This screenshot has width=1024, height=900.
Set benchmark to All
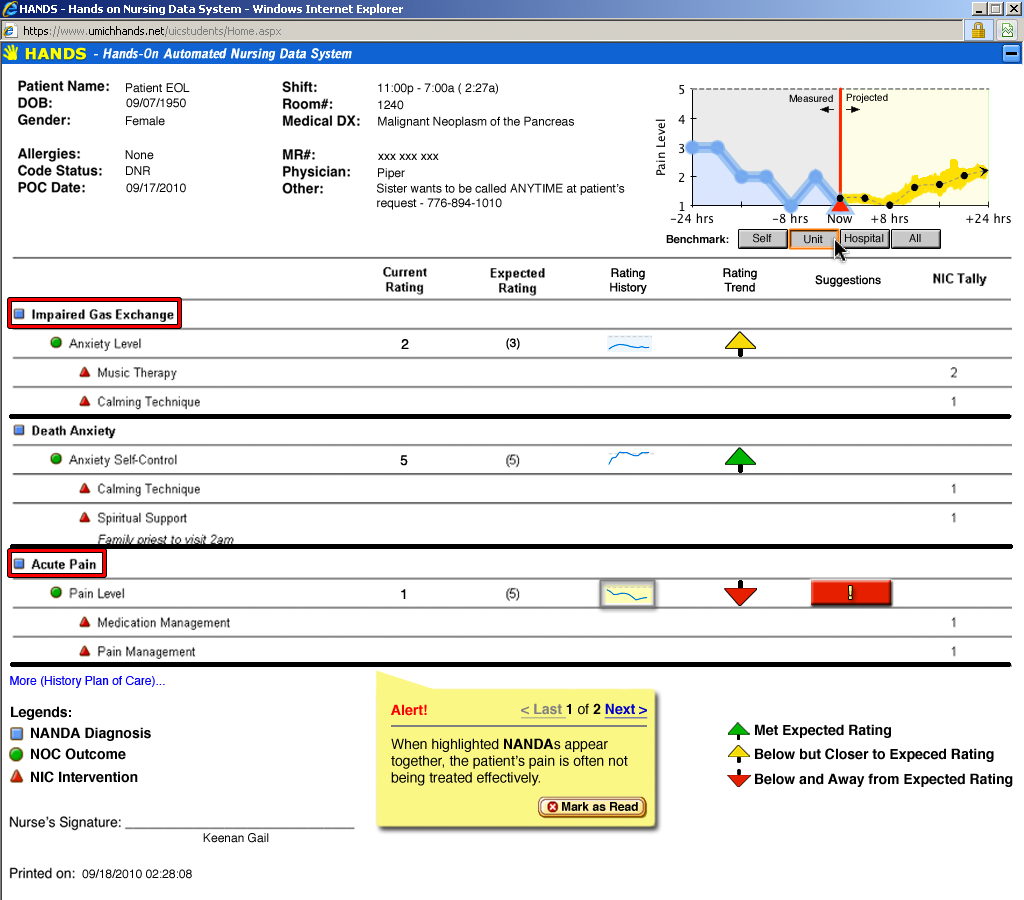tap(915, 238)
